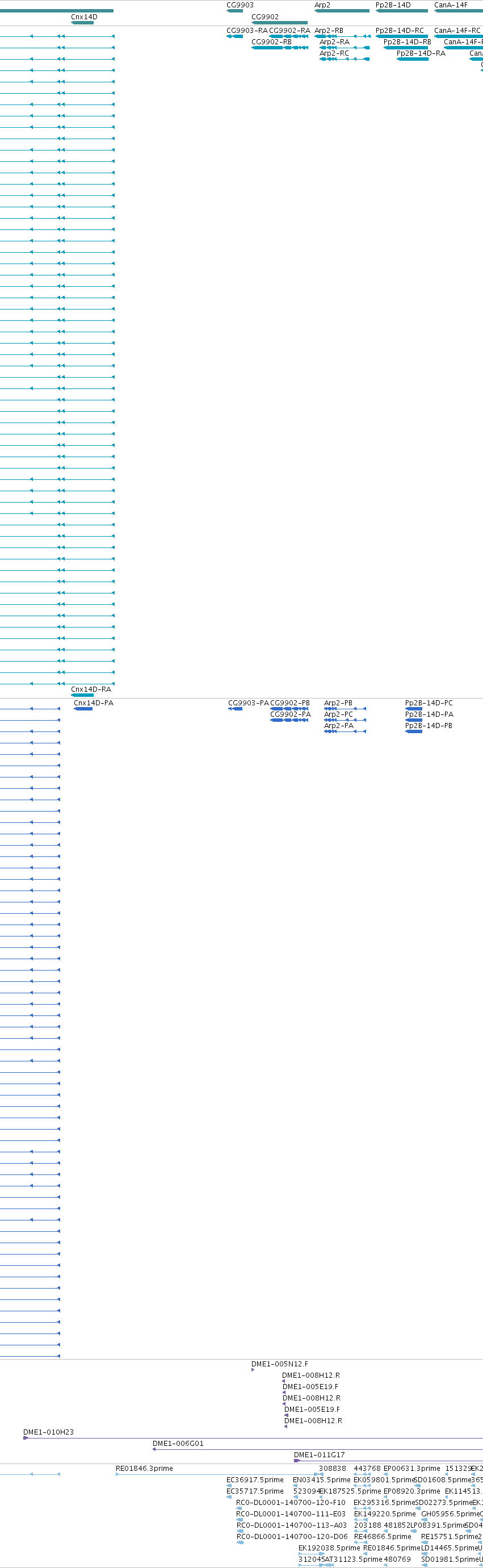Select the CG9903 gene feature label
This screenshot has width=483, height=1568.
click(x=240, y=5)
